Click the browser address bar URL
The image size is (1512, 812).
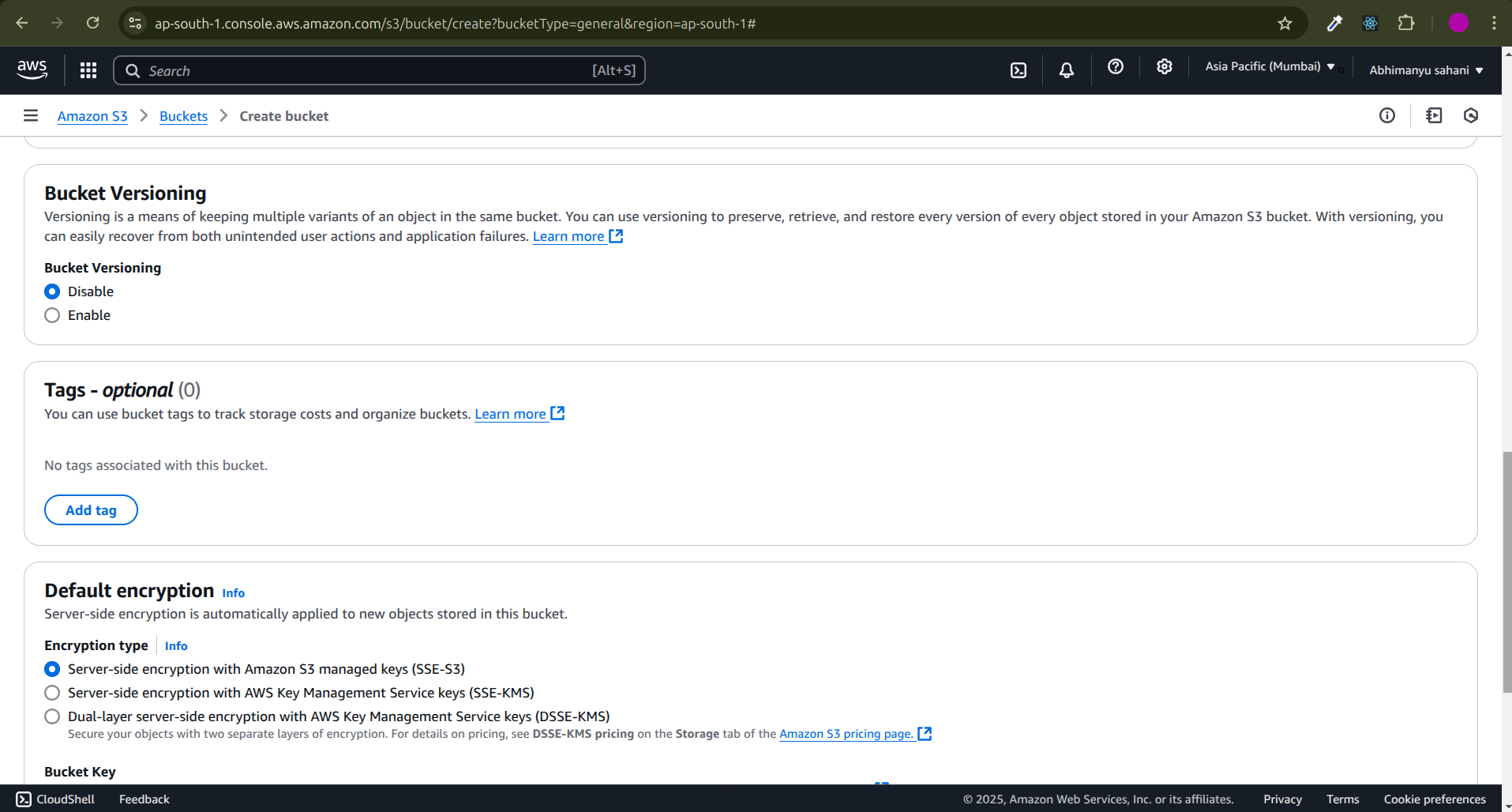tap(455, 24)
